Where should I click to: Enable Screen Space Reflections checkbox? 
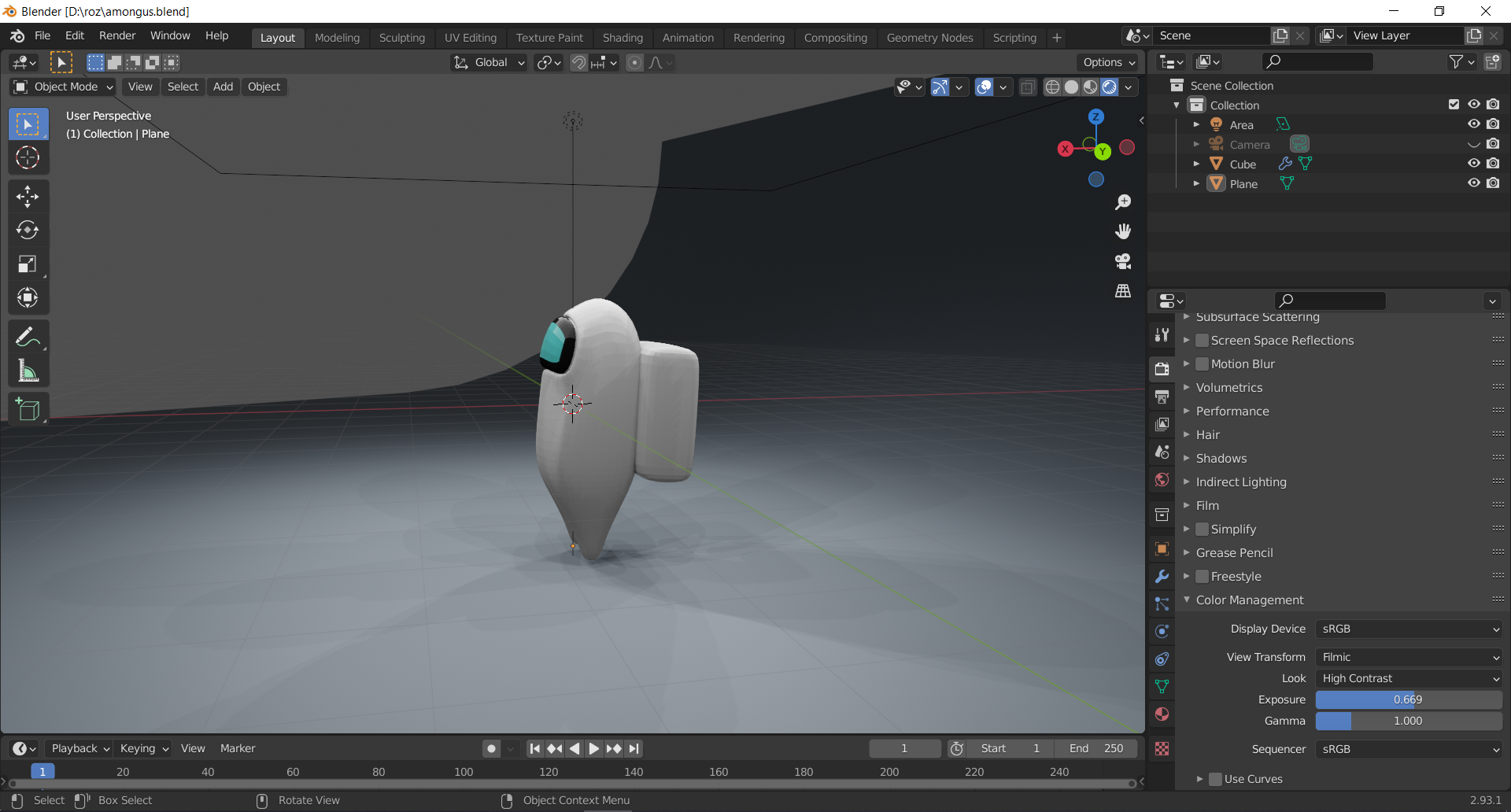pyautogui.click(x=1202, y=341)
